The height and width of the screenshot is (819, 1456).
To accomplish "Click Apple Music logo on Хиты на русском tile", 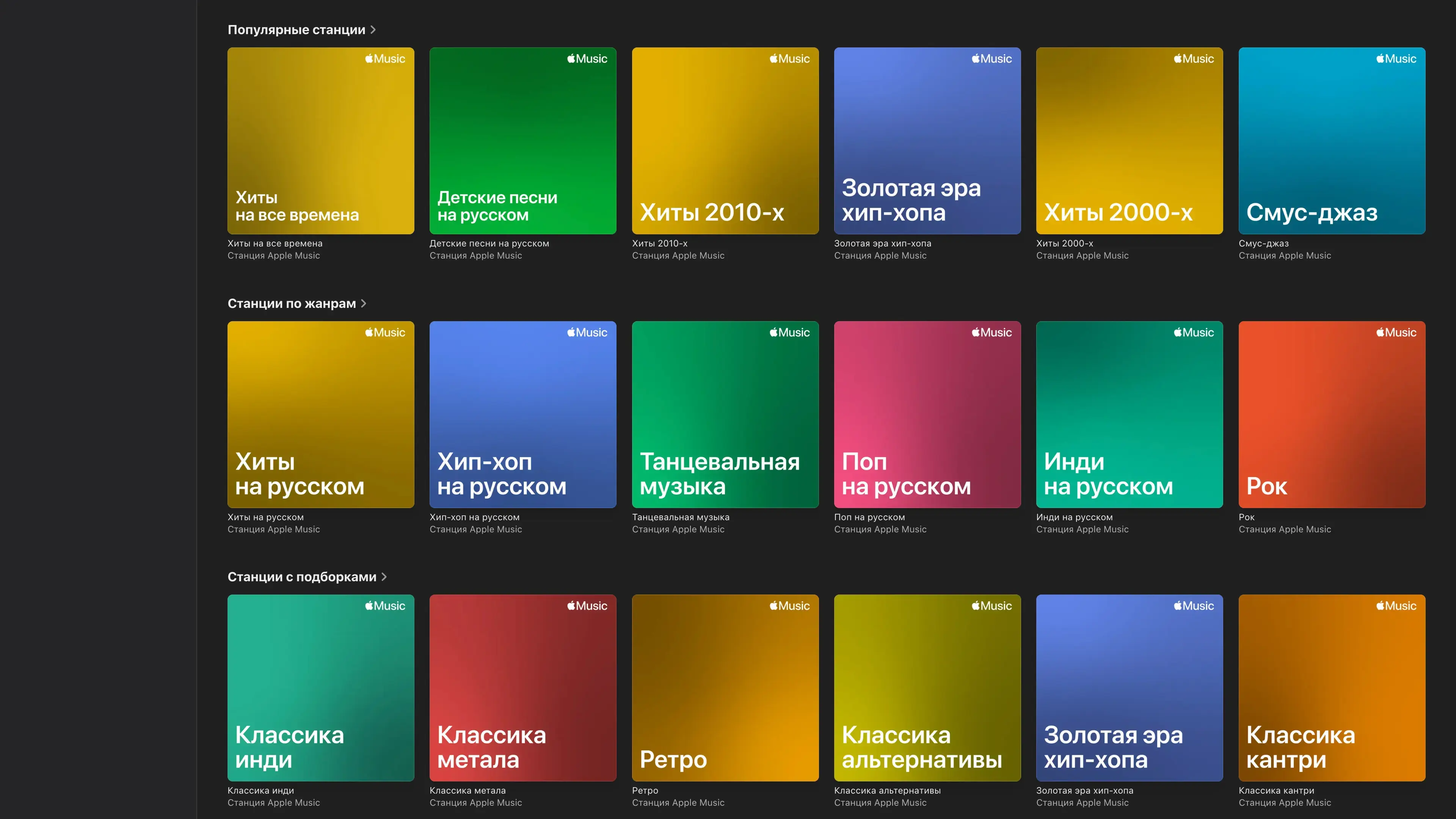I will 385,333.
